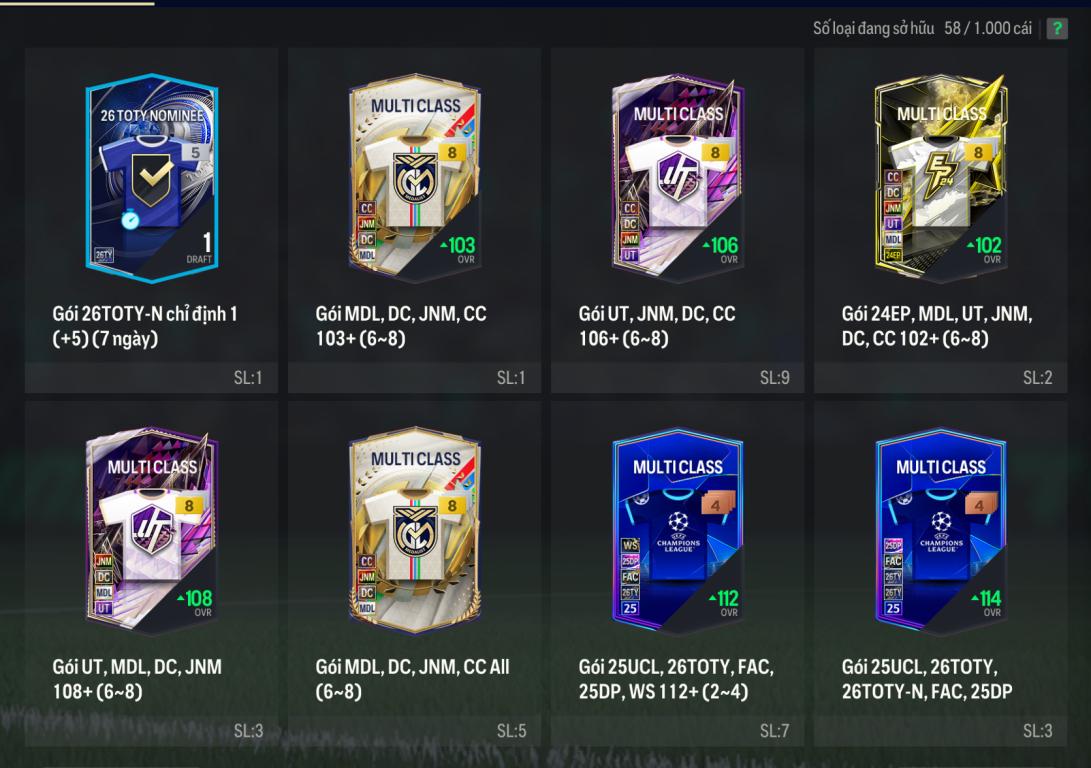Click the SL:5 quantity bar
1091x768 pixels.
click(x=415, y=731)
